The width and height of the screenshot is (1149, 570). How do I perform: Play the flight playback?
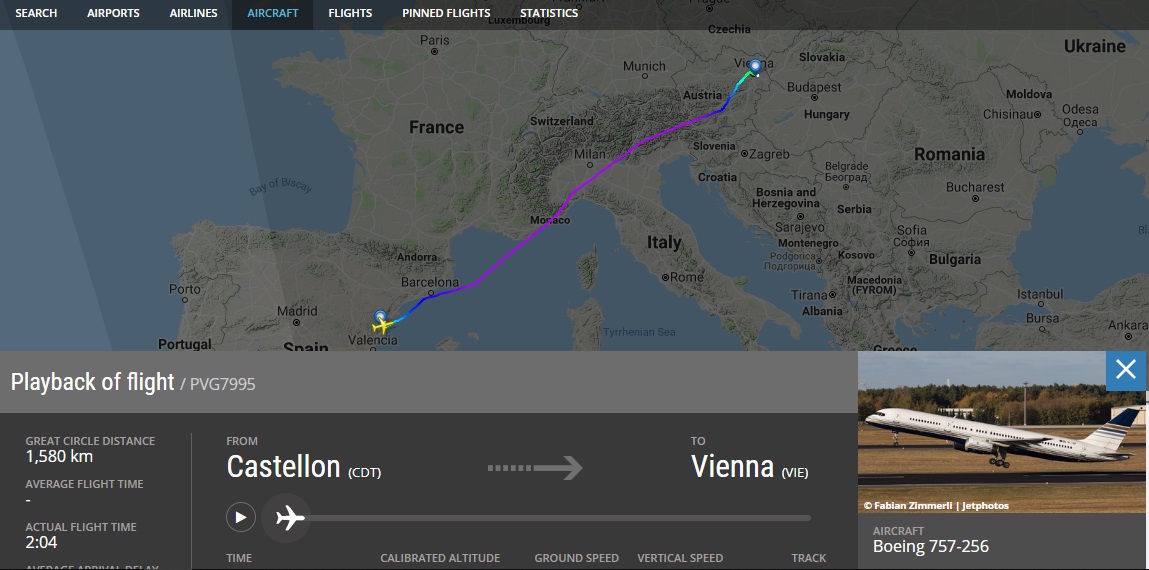click(240, 517)
